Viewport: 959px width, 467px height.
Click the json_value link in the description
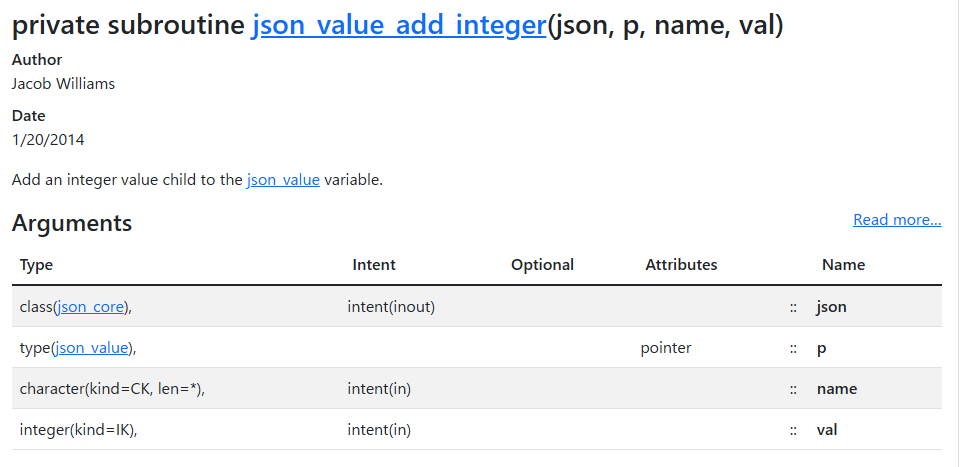click(283, 180)
